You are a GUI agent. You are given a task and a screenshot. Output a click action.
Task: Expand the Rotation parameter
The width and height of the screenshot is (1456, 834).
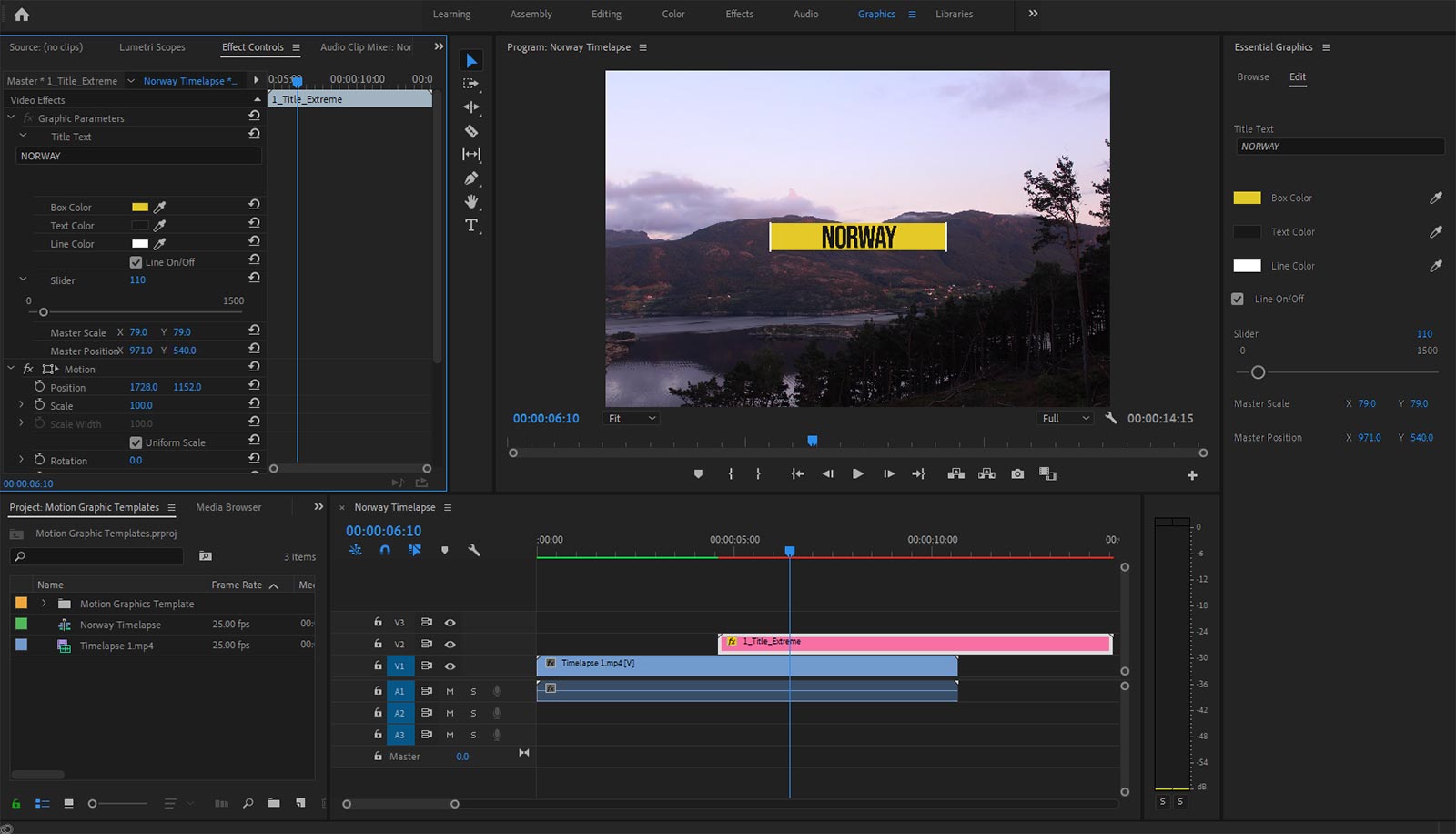coord(22,460)
